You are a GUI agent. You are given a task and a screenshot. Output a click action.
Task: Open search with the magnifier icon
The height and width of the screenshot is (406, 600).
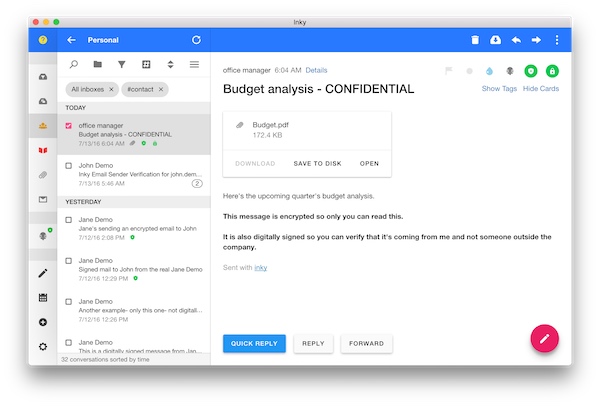(73, 64)
